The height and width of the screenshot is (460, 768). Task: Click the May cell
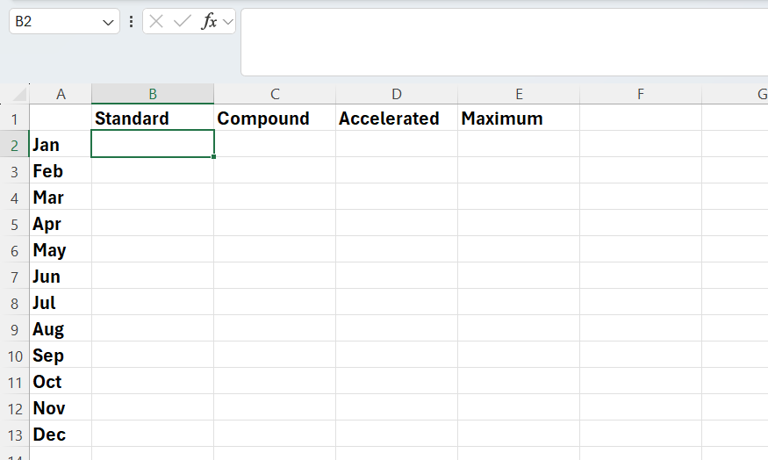pos(61,250)
